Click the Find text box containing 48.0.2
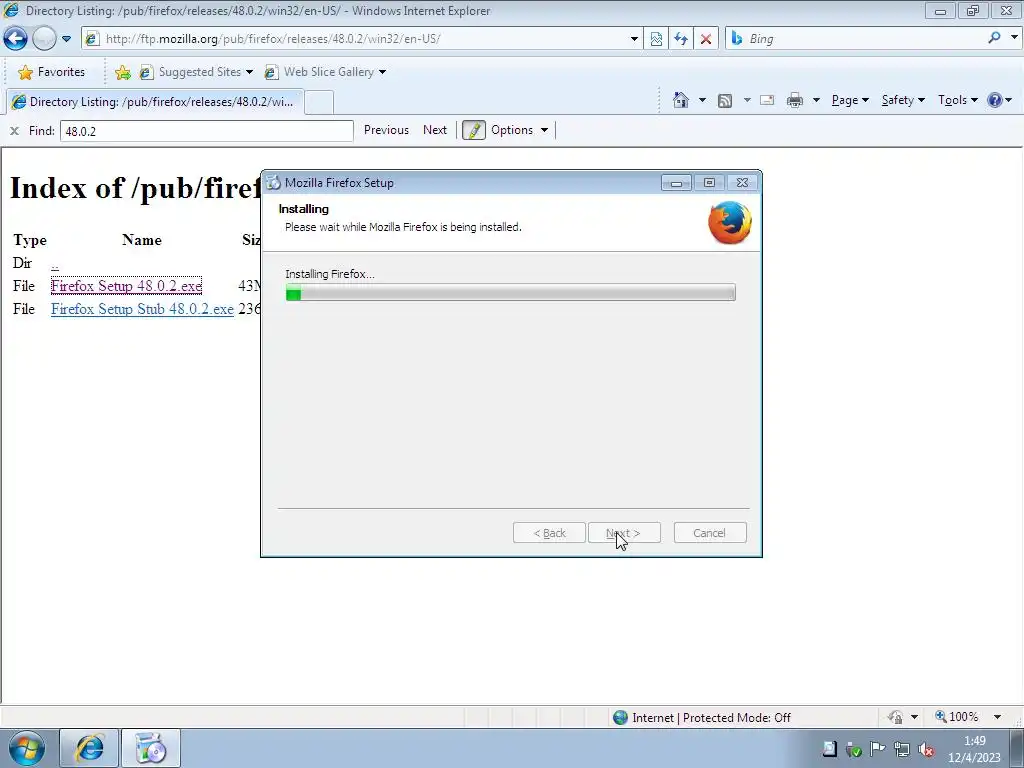This screenshot has width=1024, height=768. [206, 131]
